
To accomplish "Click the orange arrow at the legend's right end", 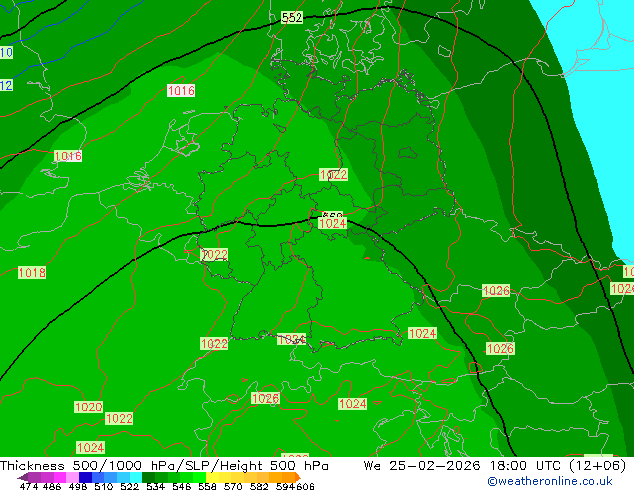I will pyautogui.click(x=298, y=477).
